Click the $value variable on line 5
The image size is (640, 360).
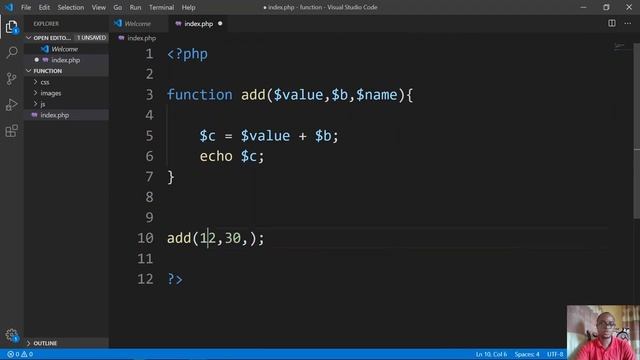(265, 136)
